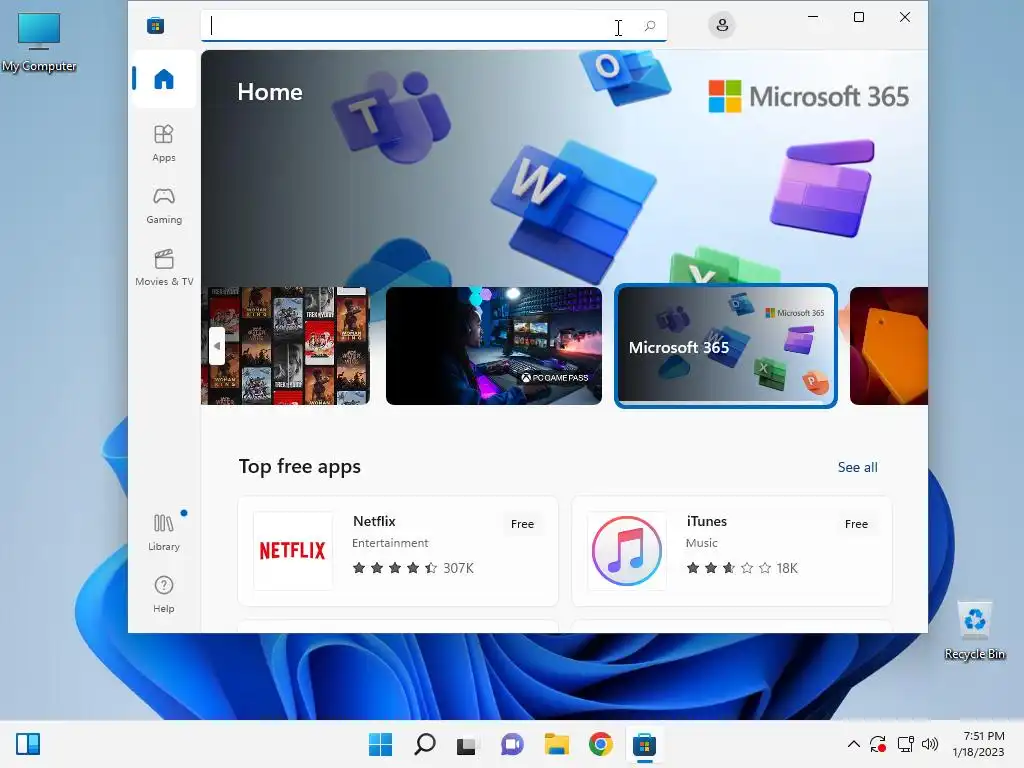
Task: Select the orange tag carousel thumbnail
Action: 889,345
